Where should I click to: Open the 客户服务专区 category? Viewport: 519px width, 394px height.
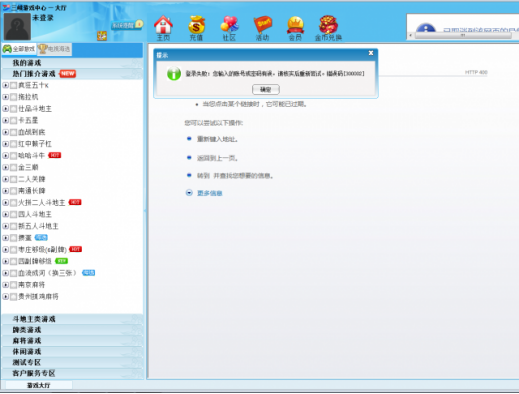tap(72, 373)
